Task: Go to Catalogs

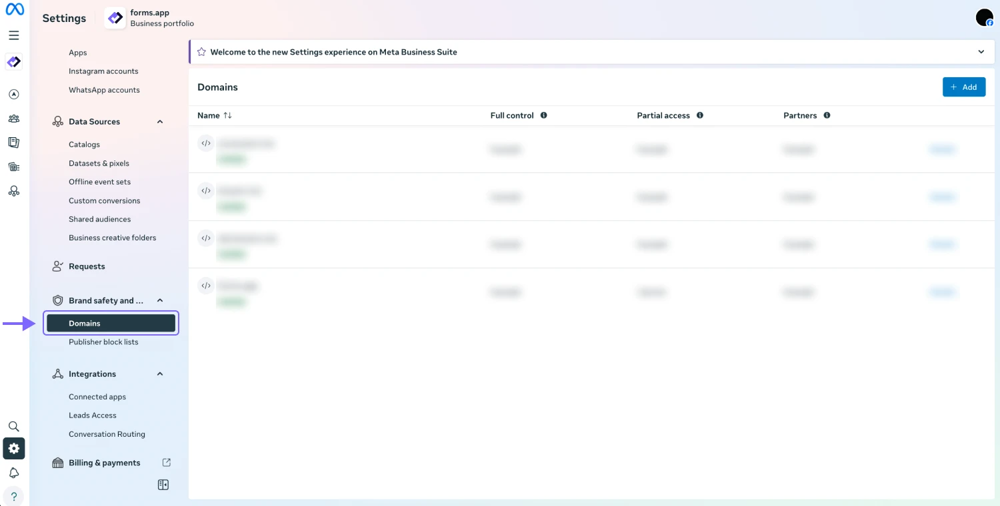Action: click(x=84, y=144)
